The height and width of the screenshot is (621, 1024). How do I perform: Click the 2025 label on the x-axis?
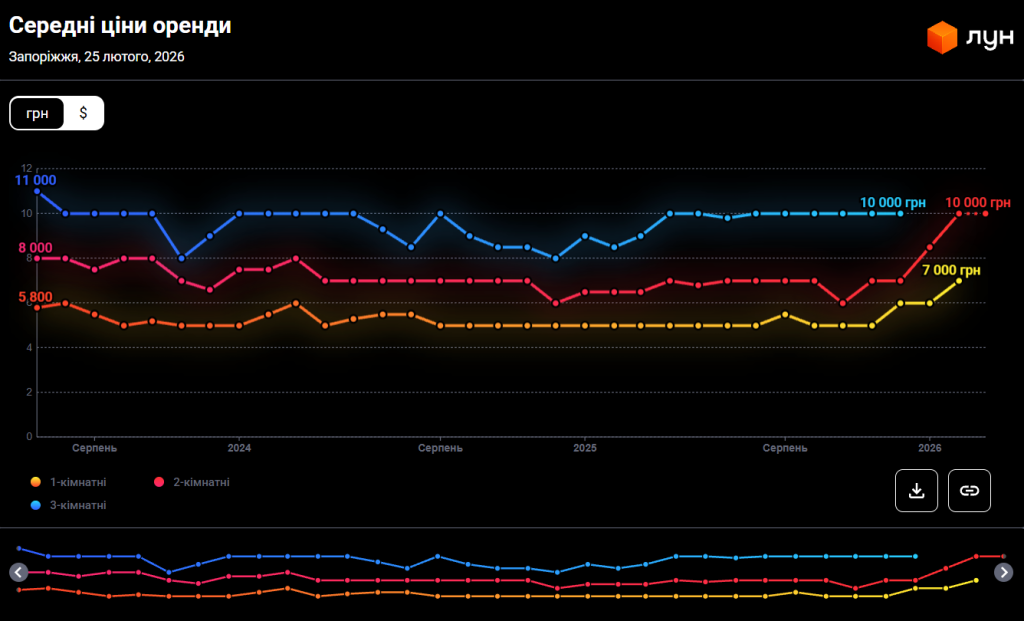(x=585, y=448)
